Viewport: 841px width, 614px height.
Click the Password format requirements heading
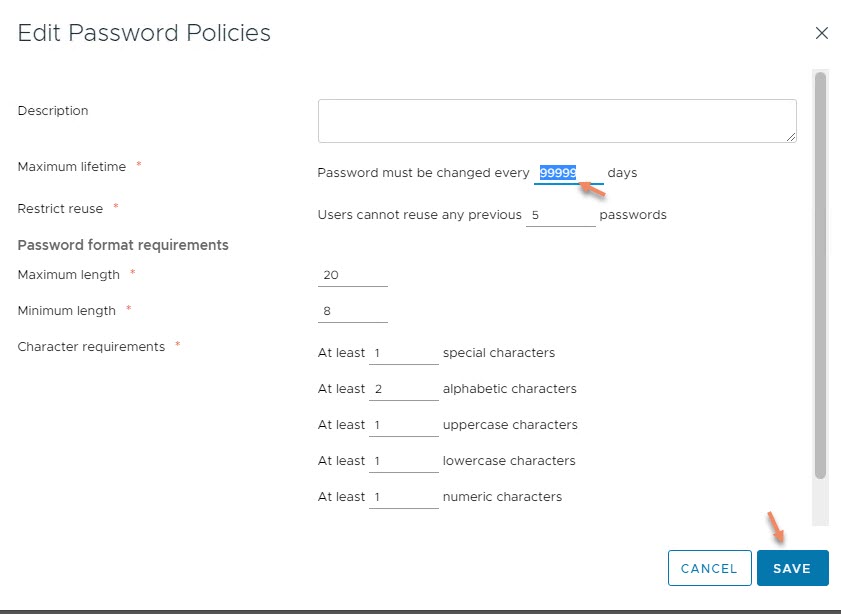(x=123, y=245)
